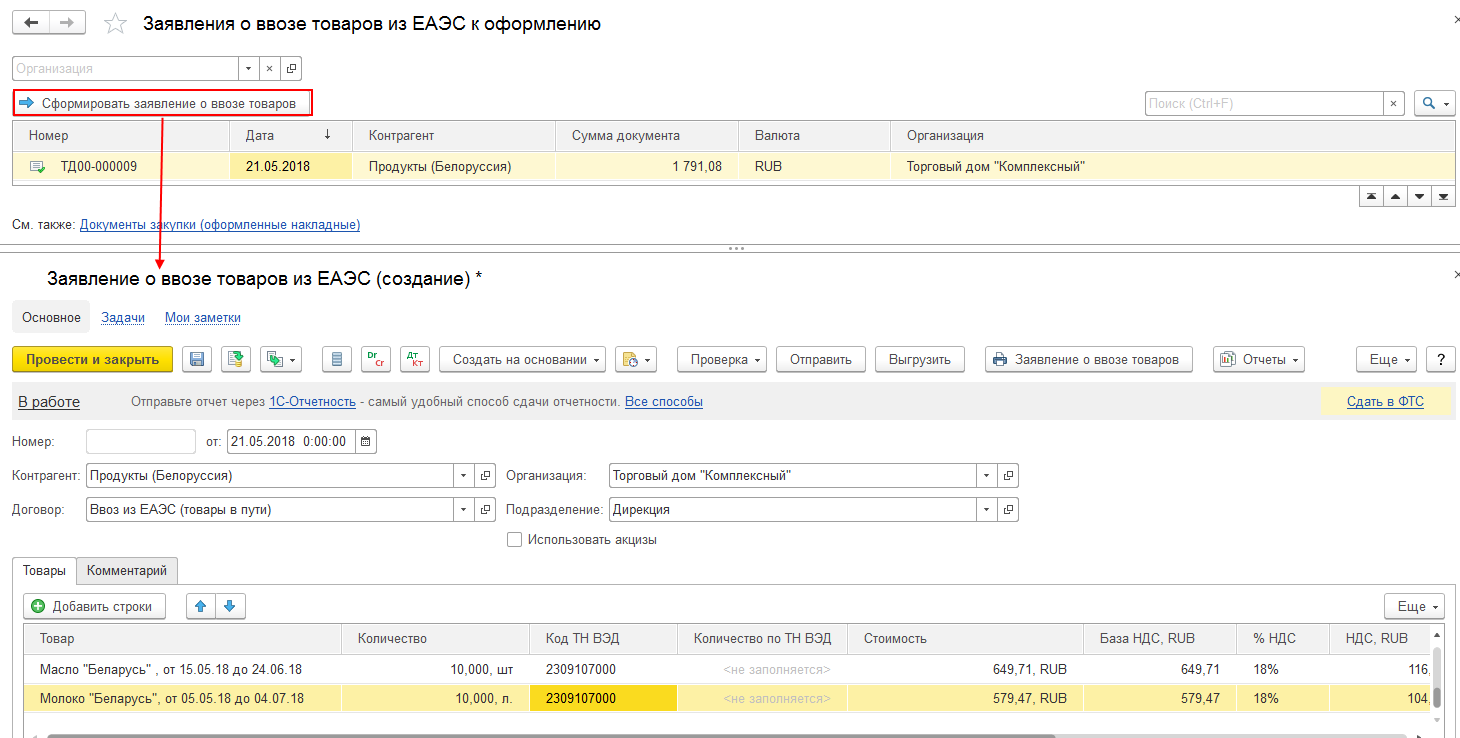Move down one row in the list

tap(1418, 197)
